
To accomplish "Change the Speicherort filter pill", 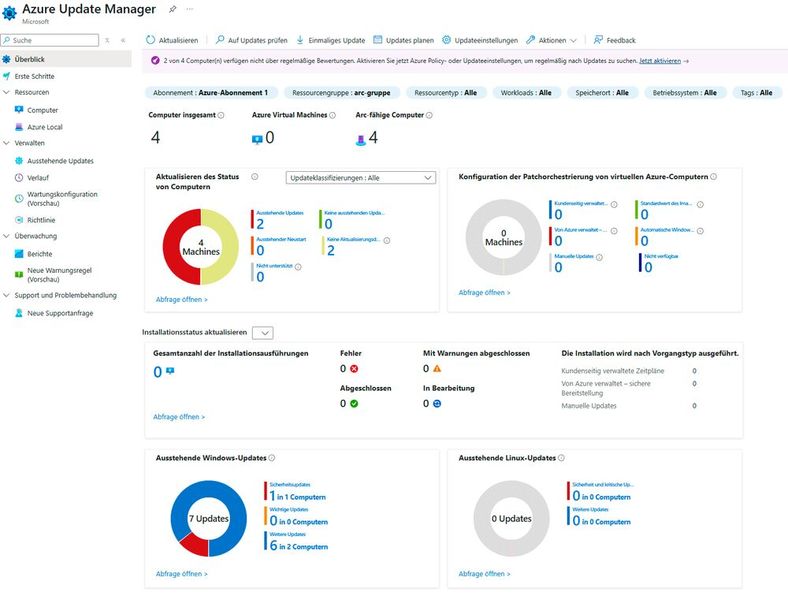I will click(x=602, y=93).
